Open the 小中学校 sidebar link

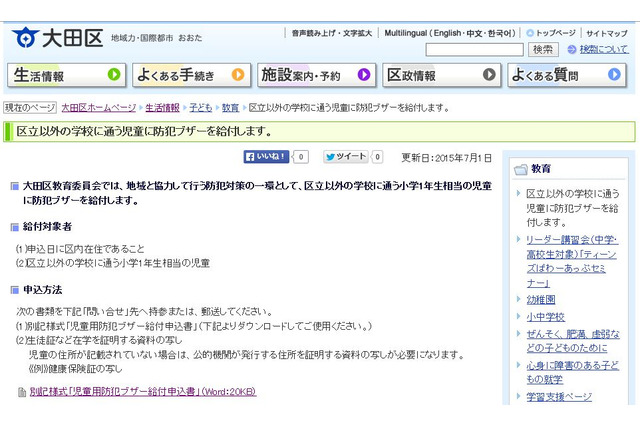(545, 317)
